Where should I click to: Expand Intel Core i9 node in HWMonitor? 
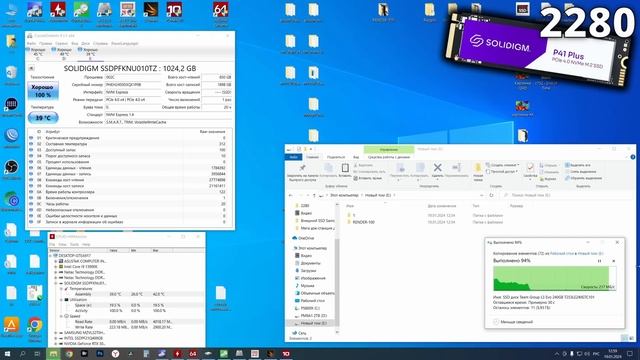56,267
